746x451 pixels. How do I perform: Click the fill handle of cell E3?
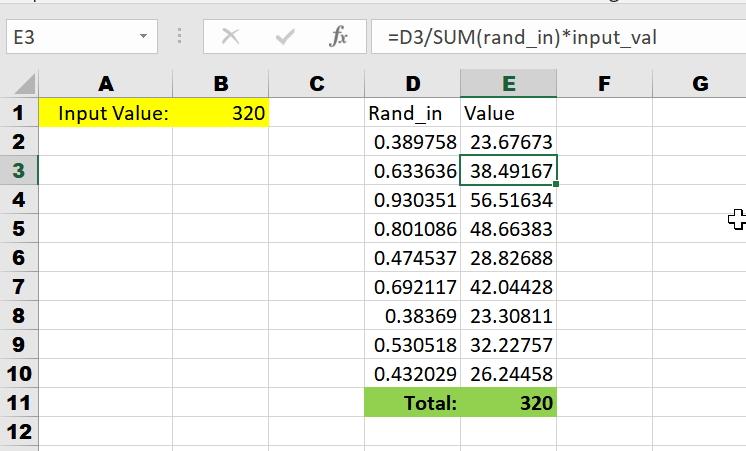556,184
